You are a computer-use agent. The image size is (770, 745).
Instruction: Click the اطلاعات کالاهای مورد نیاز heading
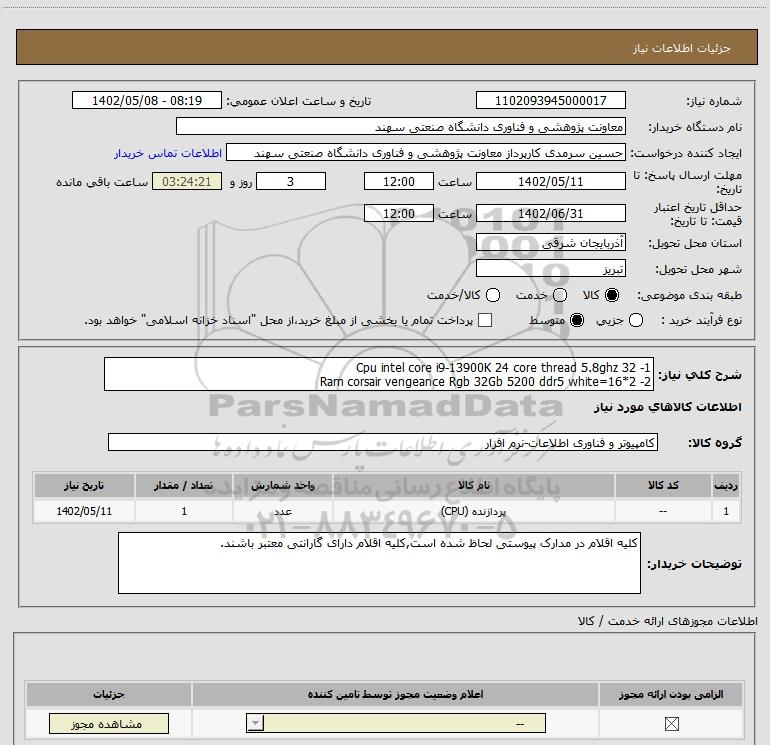[667, 407]
